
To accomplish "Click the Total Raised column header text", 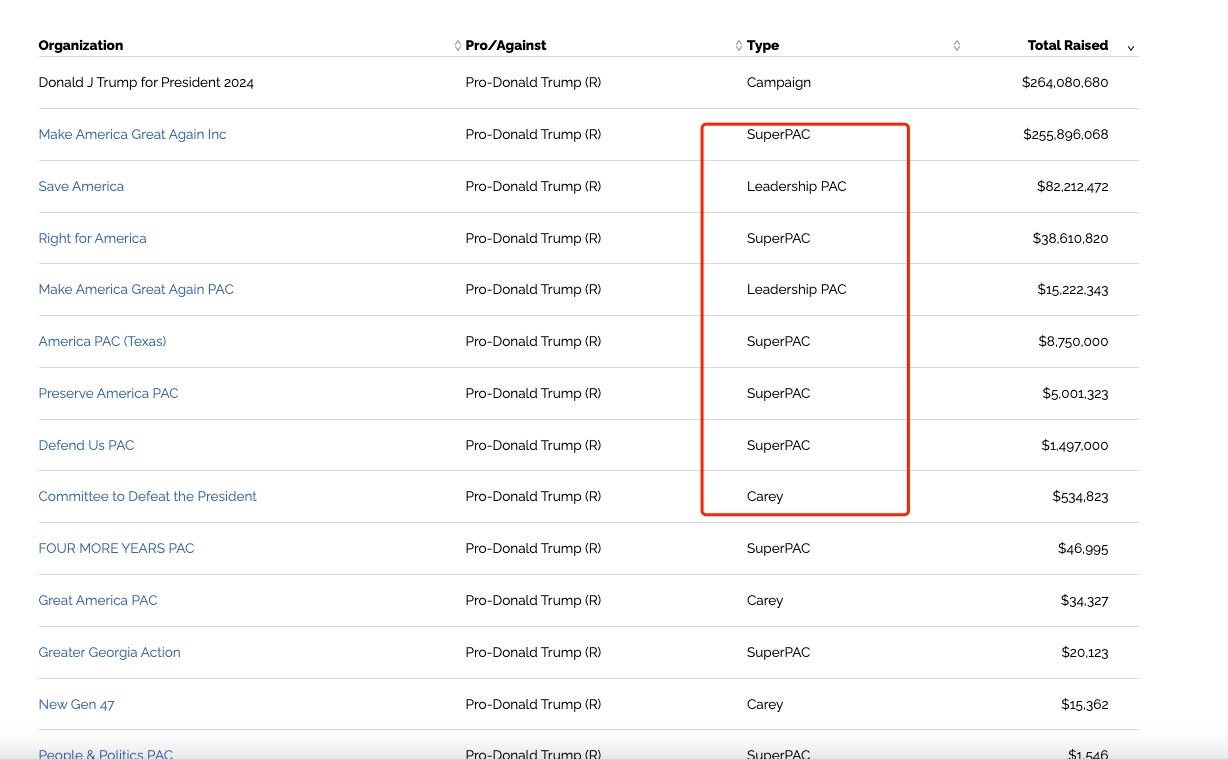I will point(1067,46).
